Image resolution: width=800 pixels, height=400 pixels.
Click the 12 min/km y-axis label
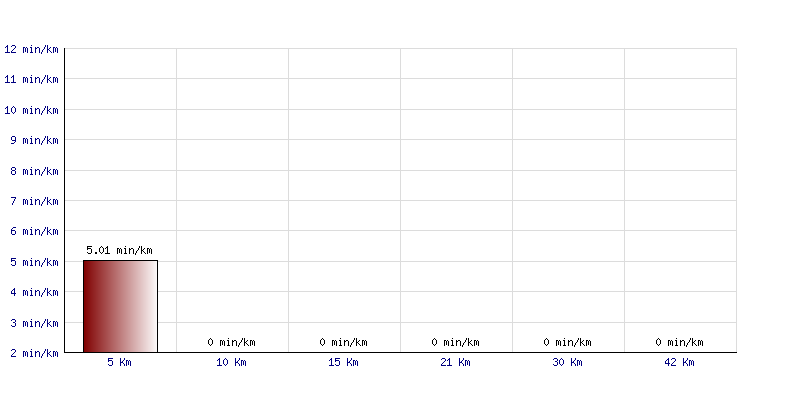tap(31, 49)
